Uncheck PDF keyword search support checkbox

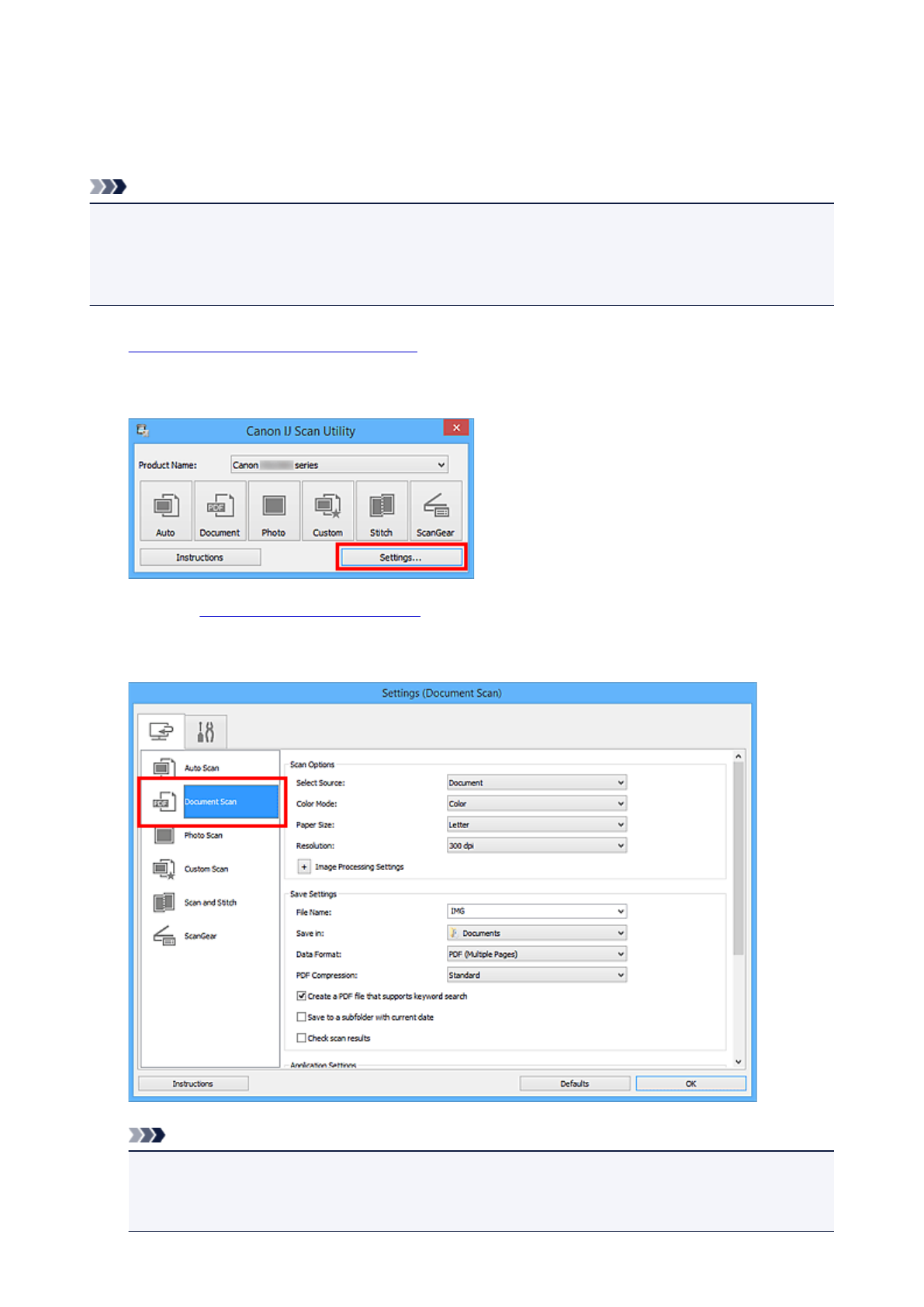pos(302,996)
